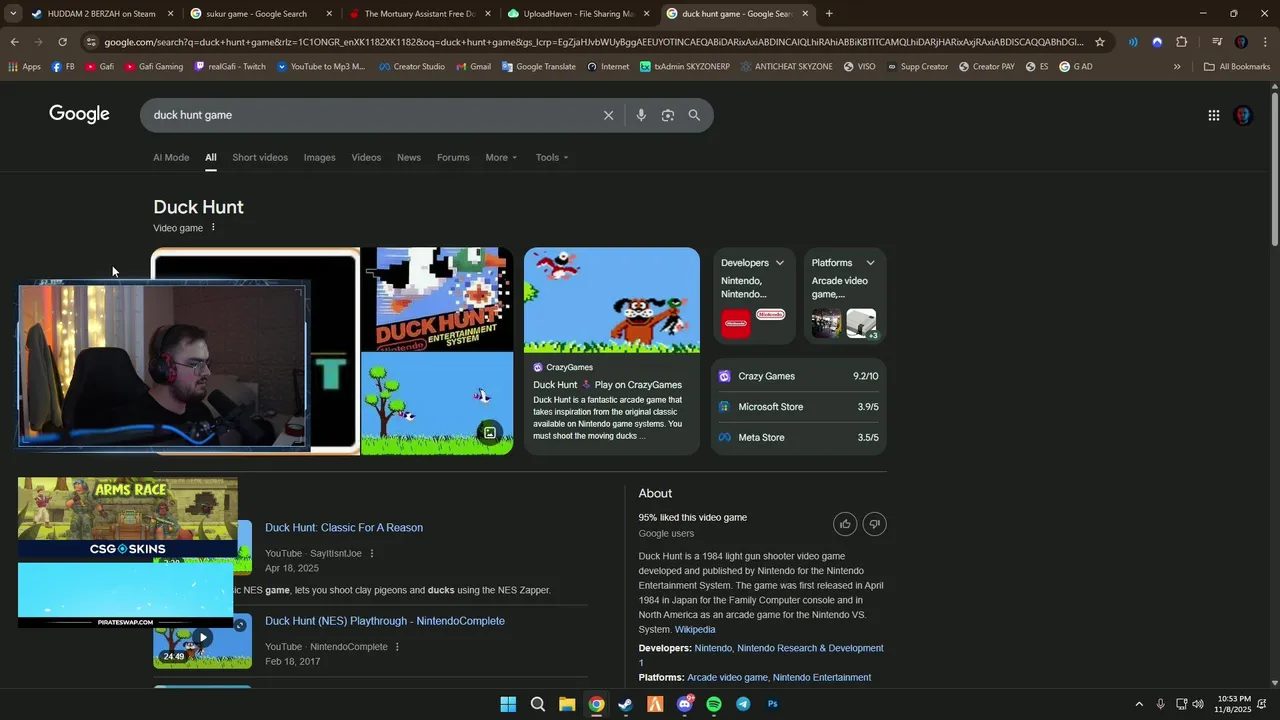Open Gmail bookmark
Image resolution: width=1280 pixels, height=720 pixels.
(x=473, y=67)
